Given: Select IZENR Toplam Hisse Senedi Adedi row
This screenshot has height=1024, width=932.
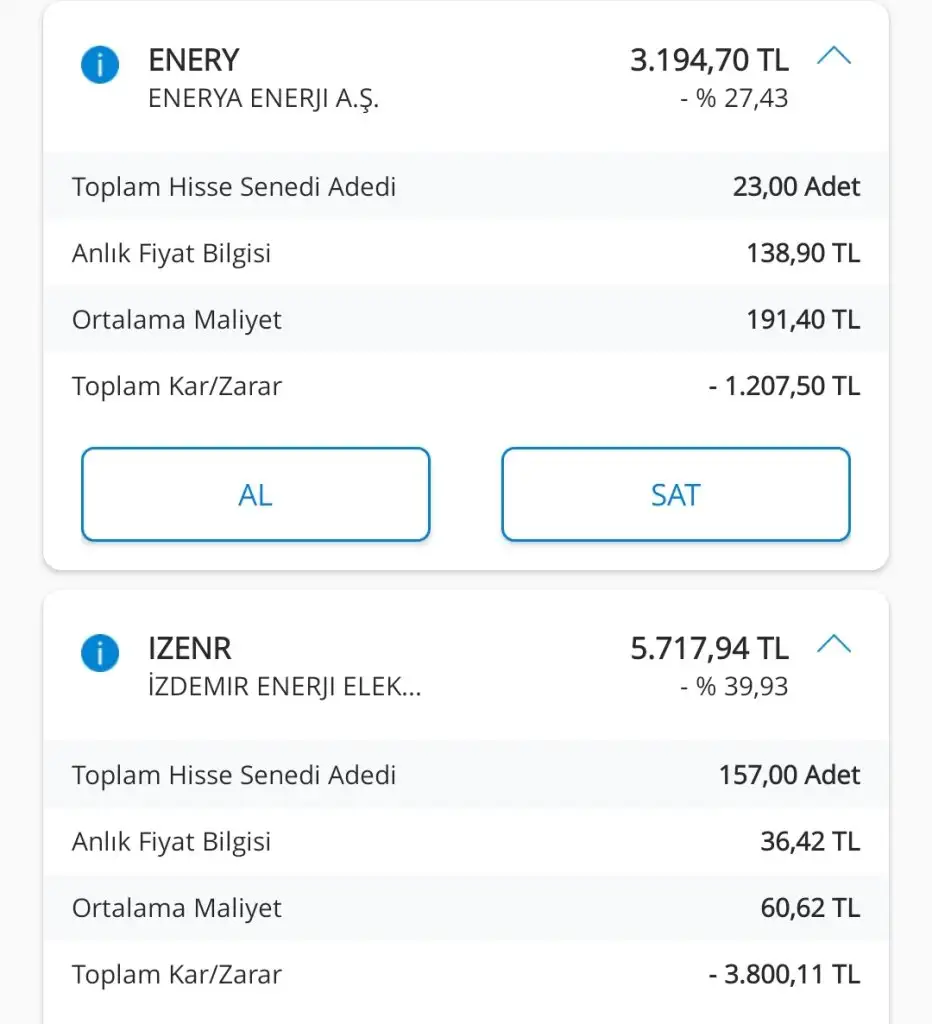Looking at the screenshot, I should pos(466,774).
